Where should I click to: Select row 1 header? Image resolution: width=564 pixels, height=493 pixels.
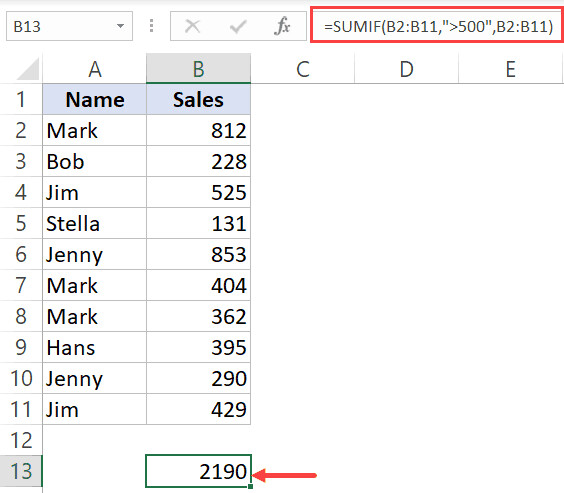coord(21,99)
